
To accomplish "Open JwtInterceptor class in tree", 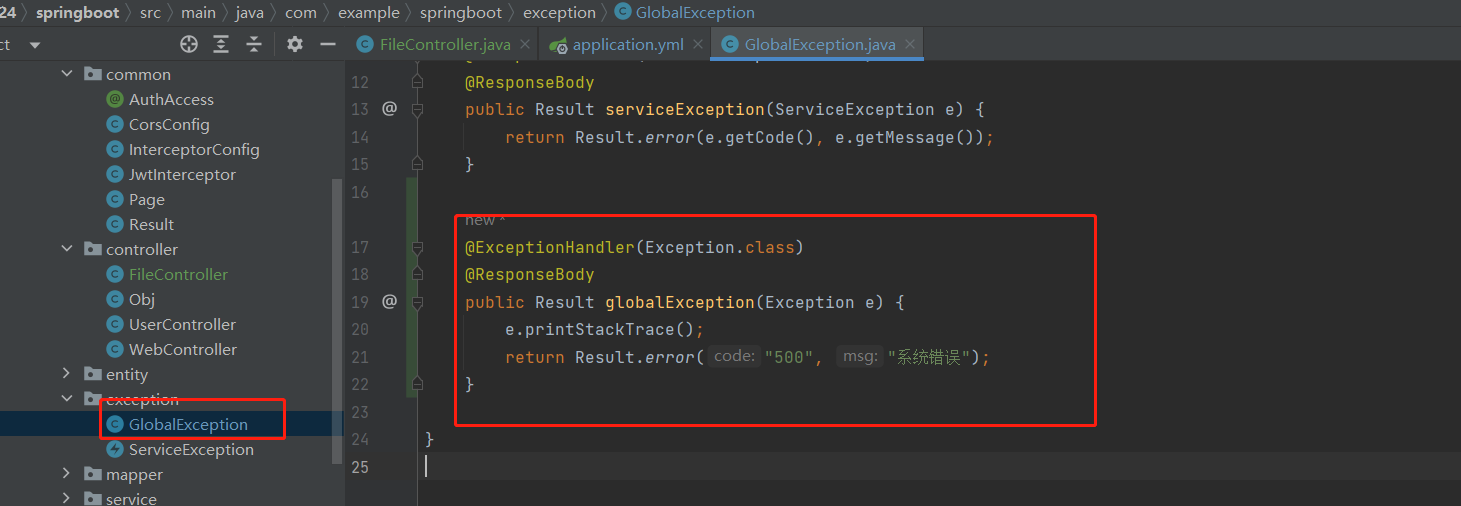I will point(182,174).
